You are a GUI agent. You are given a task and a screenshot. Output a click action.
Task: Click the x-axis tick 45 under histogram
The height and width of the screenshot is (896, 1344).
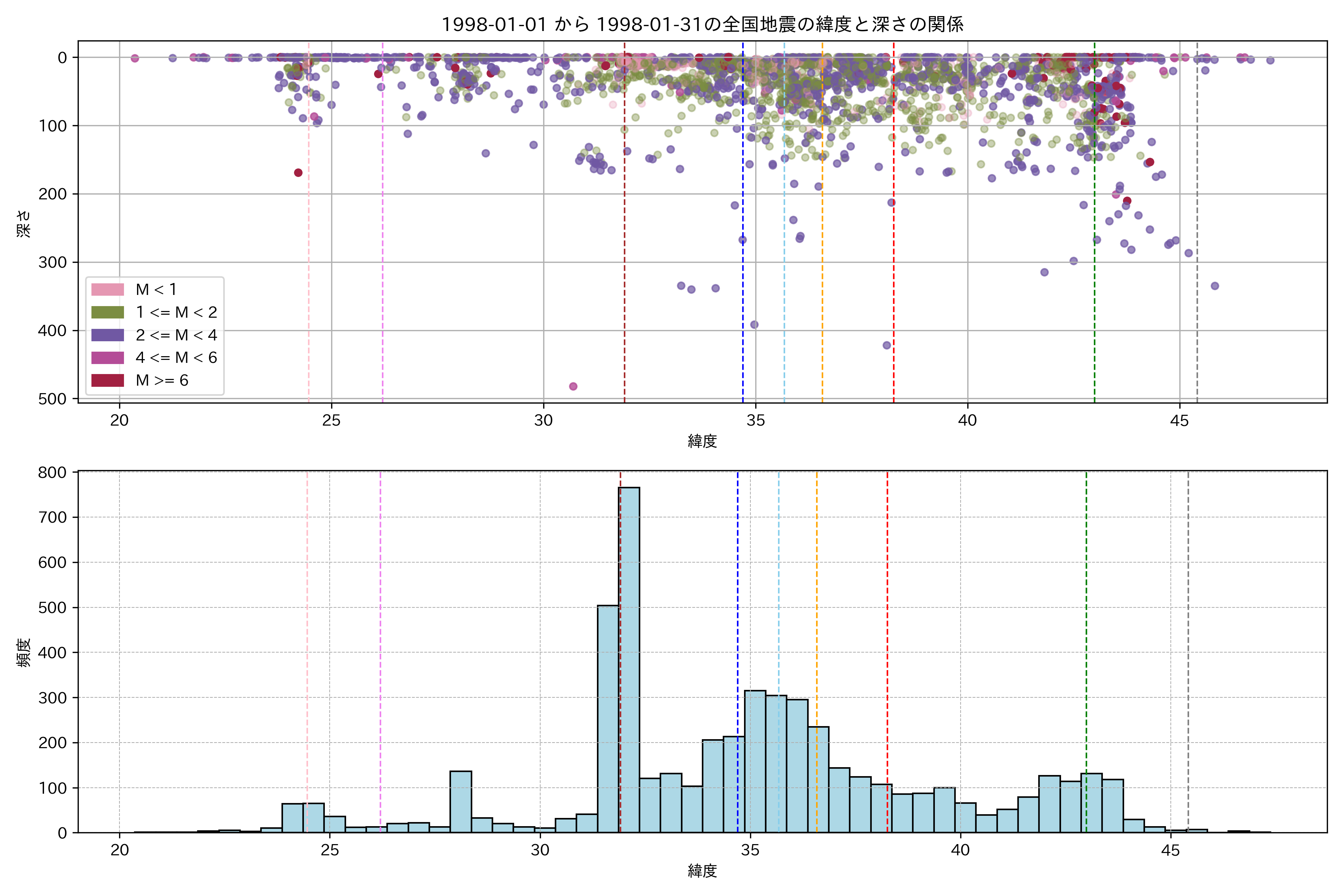click(x=1170, y=850)
